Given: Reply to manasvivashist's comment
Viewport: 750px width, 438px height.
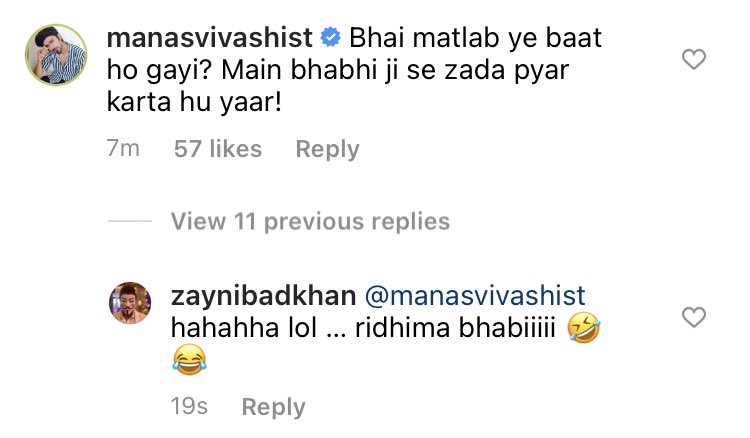Looking at the screenshot, I should [327, 150].
